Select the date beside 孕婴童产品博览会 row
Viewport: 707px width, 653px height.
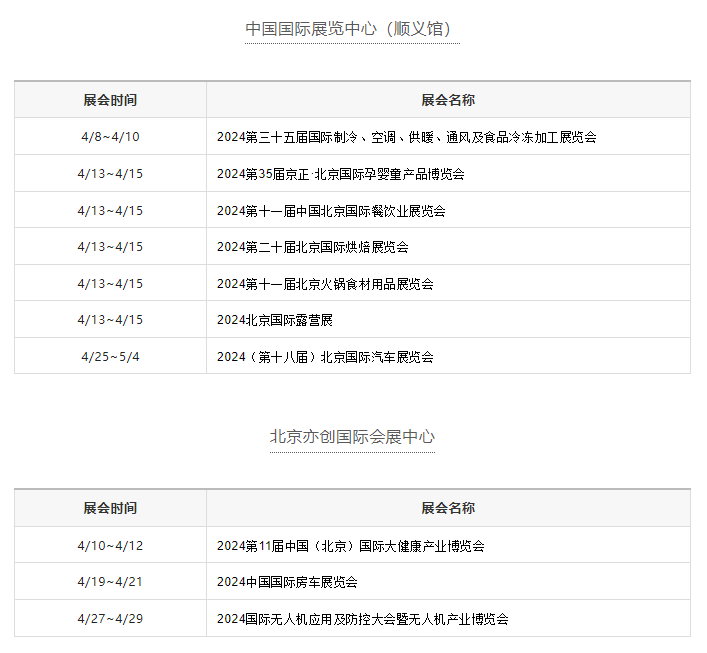pyautogui.click(x=110, y=174)
